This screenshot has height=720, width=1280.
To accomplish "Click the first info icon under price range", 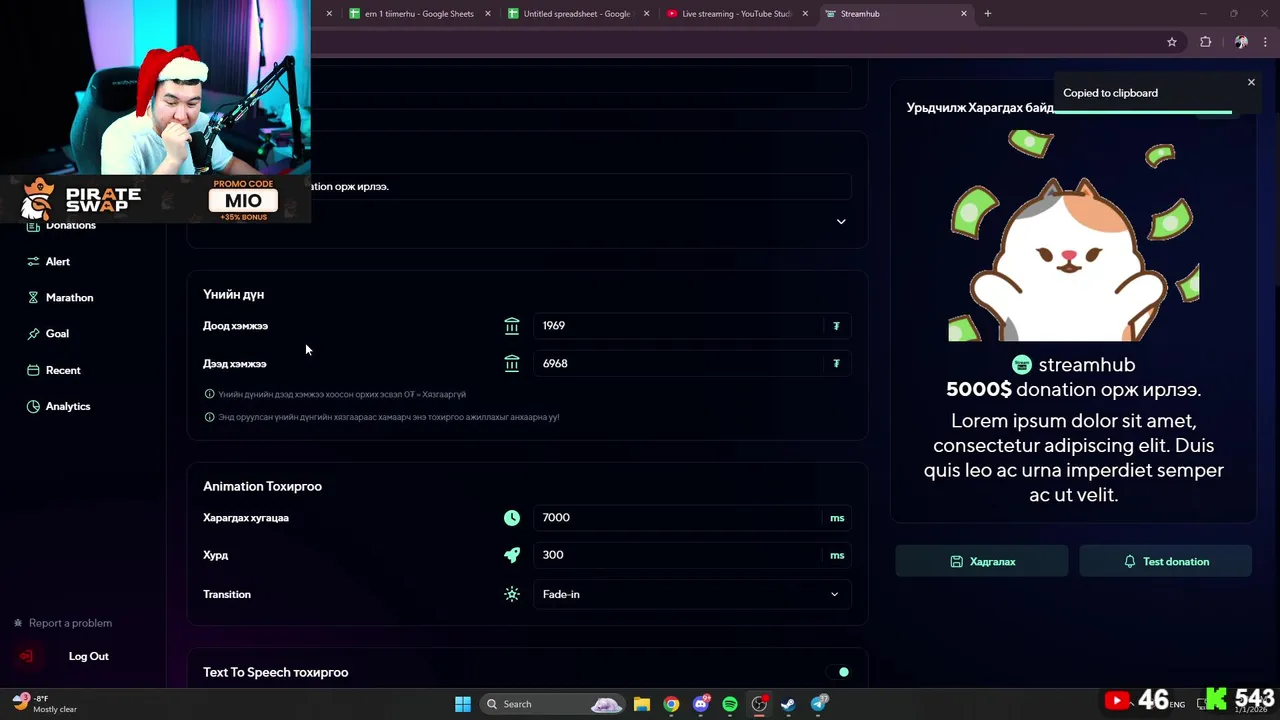I will click(x=209, y=394).
